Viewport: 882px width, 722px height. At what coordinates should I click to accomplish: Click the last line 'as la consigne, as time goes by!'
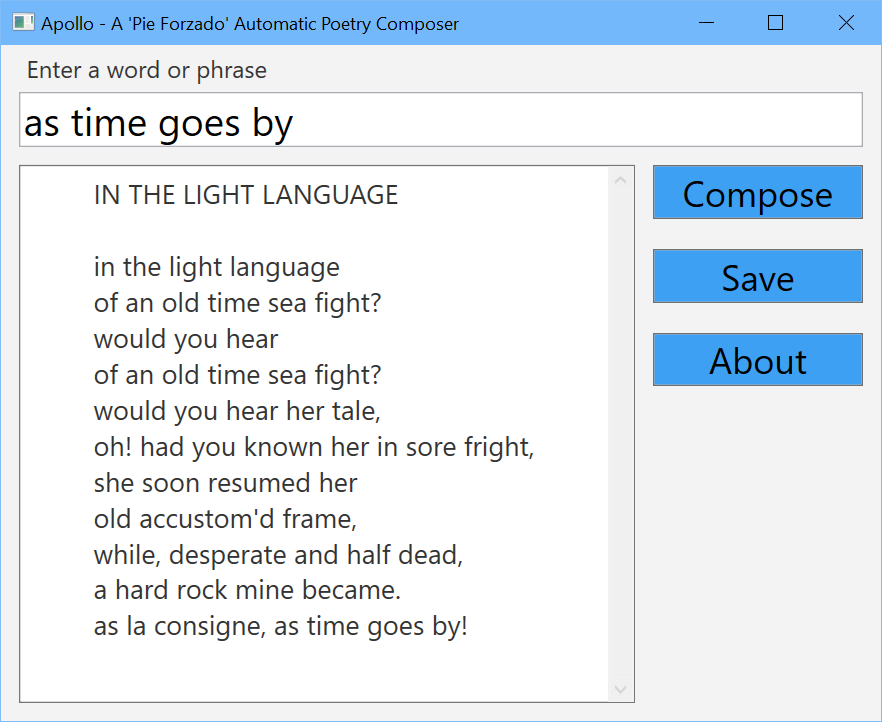(281, 626)
